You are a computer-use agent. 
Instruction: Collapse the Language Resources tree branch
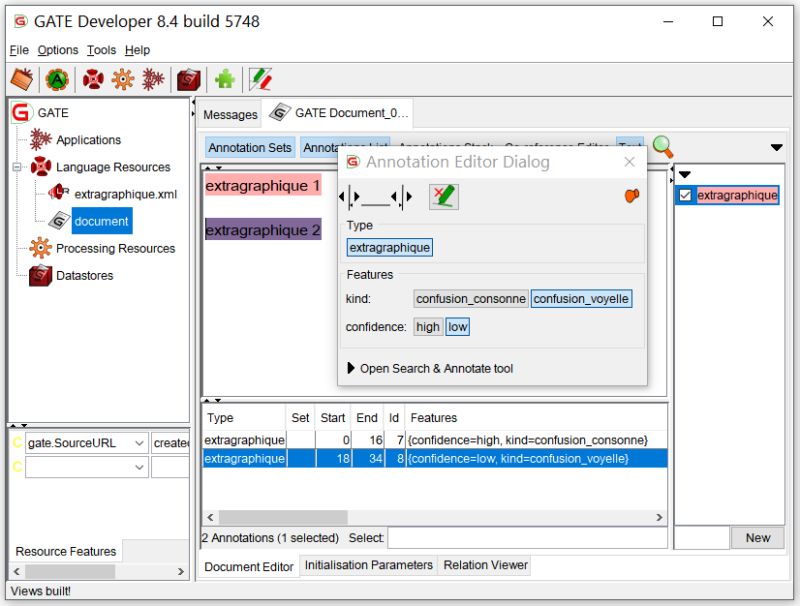coord(17,167)
